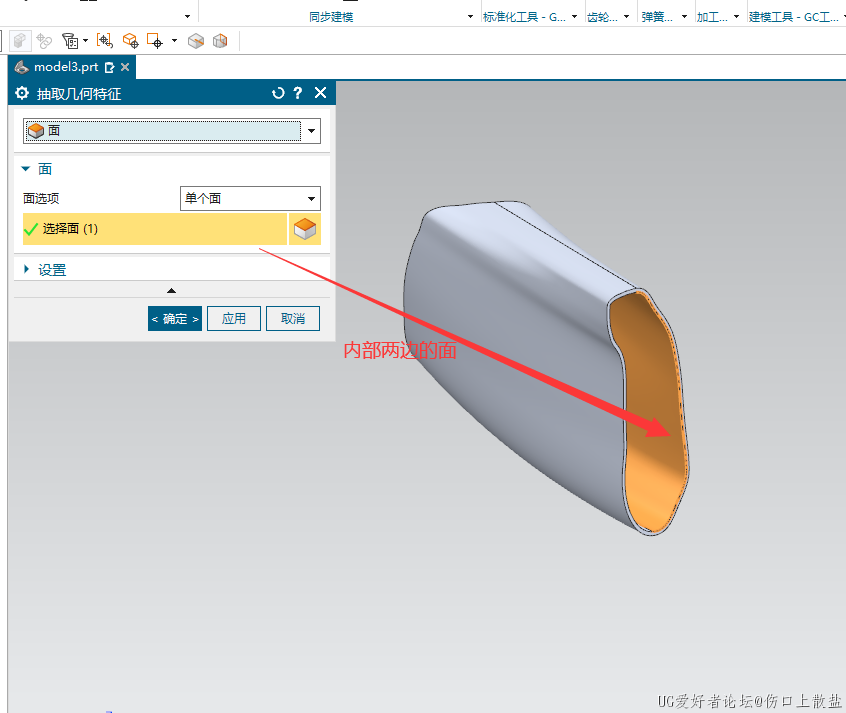The width and height of the screenshot is (846, 713).
Task: Click the orange wireframe cube icon
Action: click(220, 41)
